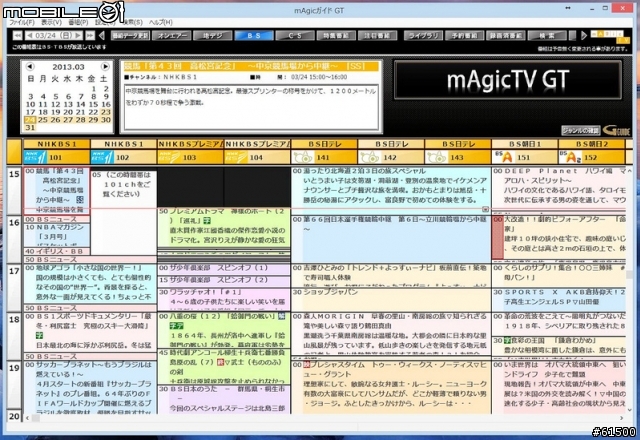Click the BS日テレ logo for channel 143
640x440 pixels.
(437, 157)
